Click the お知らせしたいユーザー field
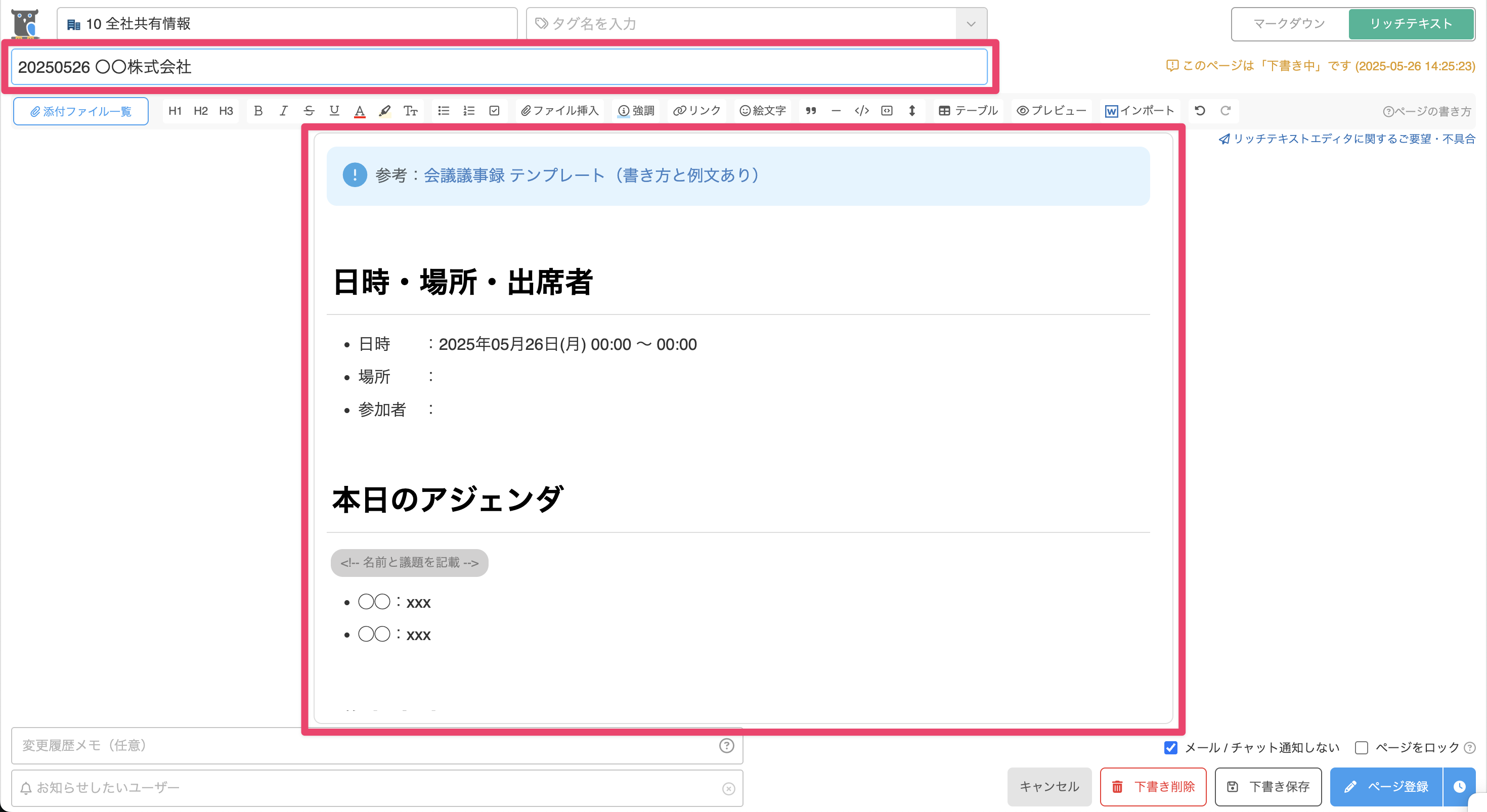 tap(377, 788)
